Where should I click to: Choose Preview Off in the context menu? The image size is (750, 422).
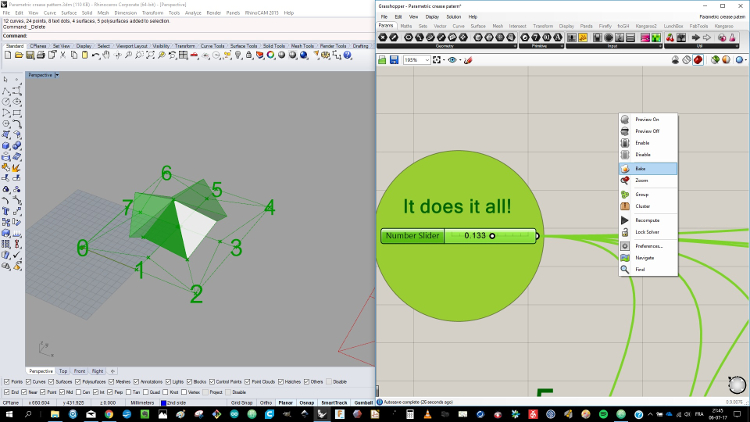tap(648, 131)
